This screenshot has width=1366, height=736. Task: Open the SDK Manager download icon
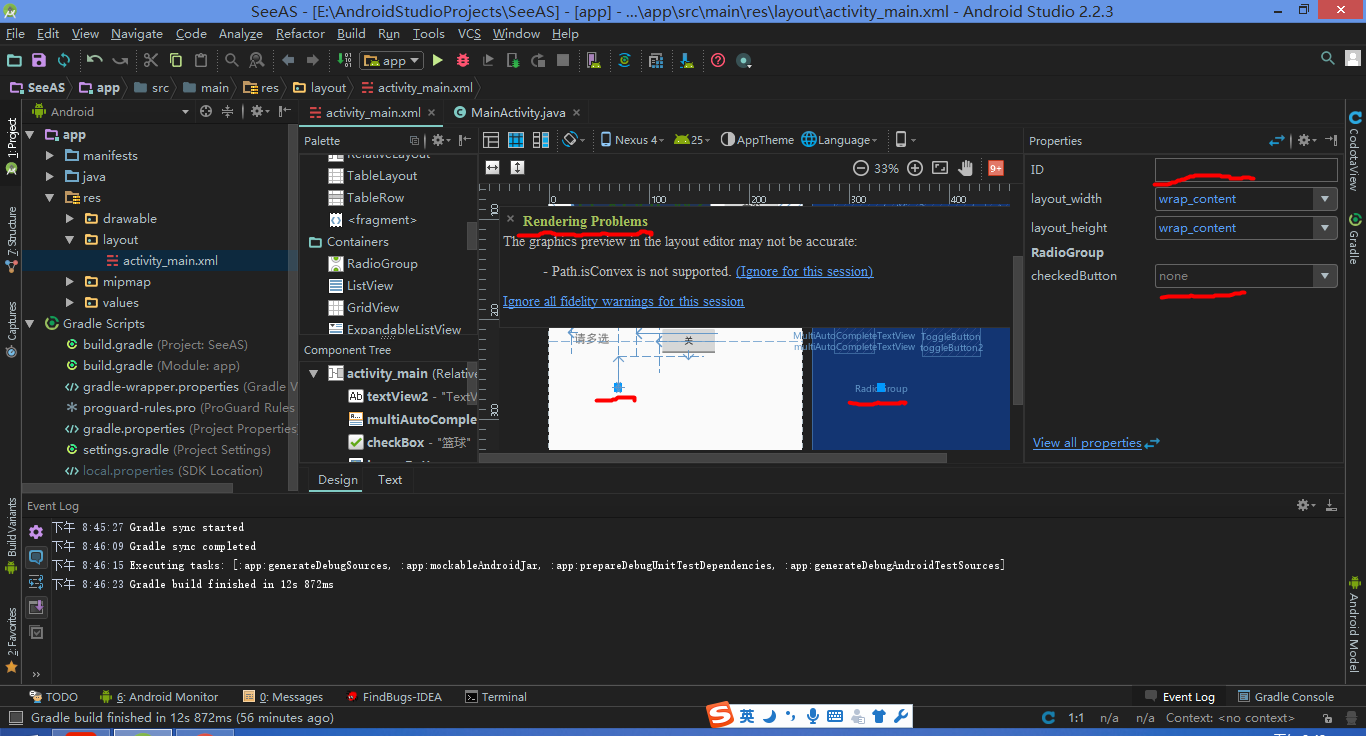pyautogui.click(x=687, y=60)
